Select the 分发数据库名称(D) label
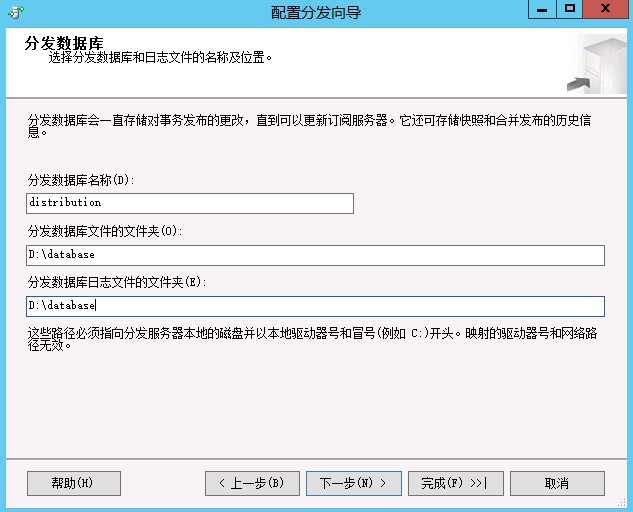633x512 pixels. [x=81, y=180]
